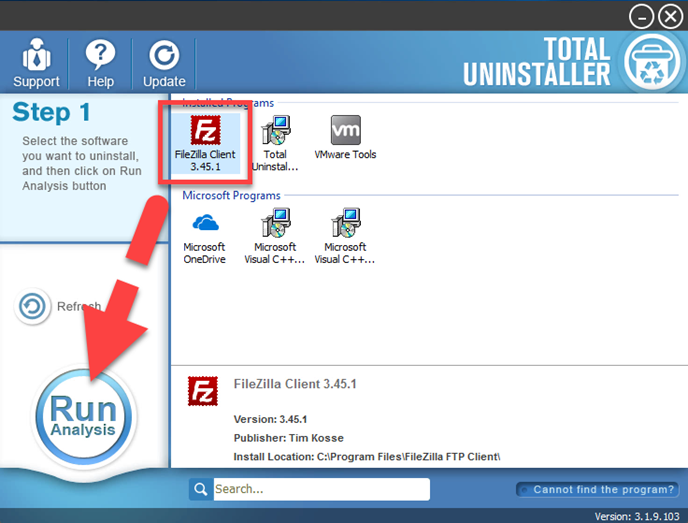The image size is (688, 523).
Task: Click the Total Uninstaller recycle bin logo
Action: pos(652,61)
